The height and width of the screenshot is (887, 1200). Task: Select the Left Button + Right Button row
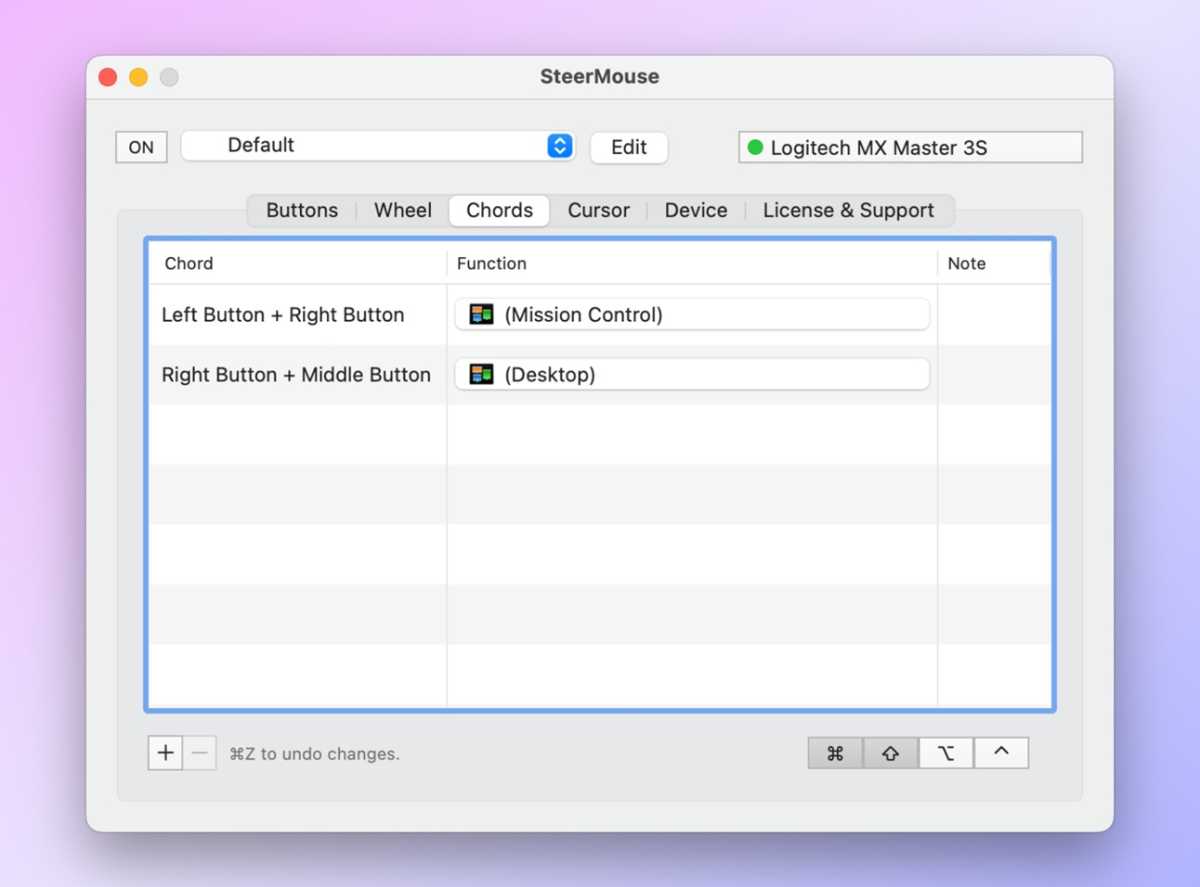tap(284, 313)
